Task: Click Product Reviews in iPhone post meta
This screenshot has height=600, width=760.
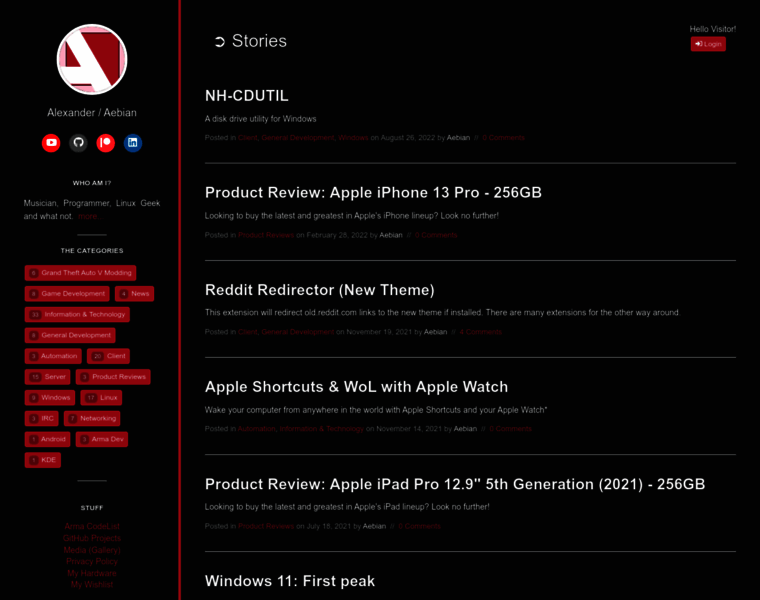Action: coord(266,235)
